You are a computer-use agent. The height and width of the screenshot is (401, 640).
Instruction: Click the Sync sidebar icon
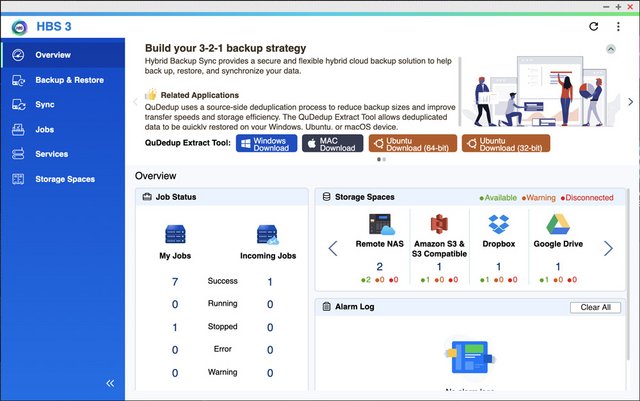pyautogui.click(x=18, y=105)
